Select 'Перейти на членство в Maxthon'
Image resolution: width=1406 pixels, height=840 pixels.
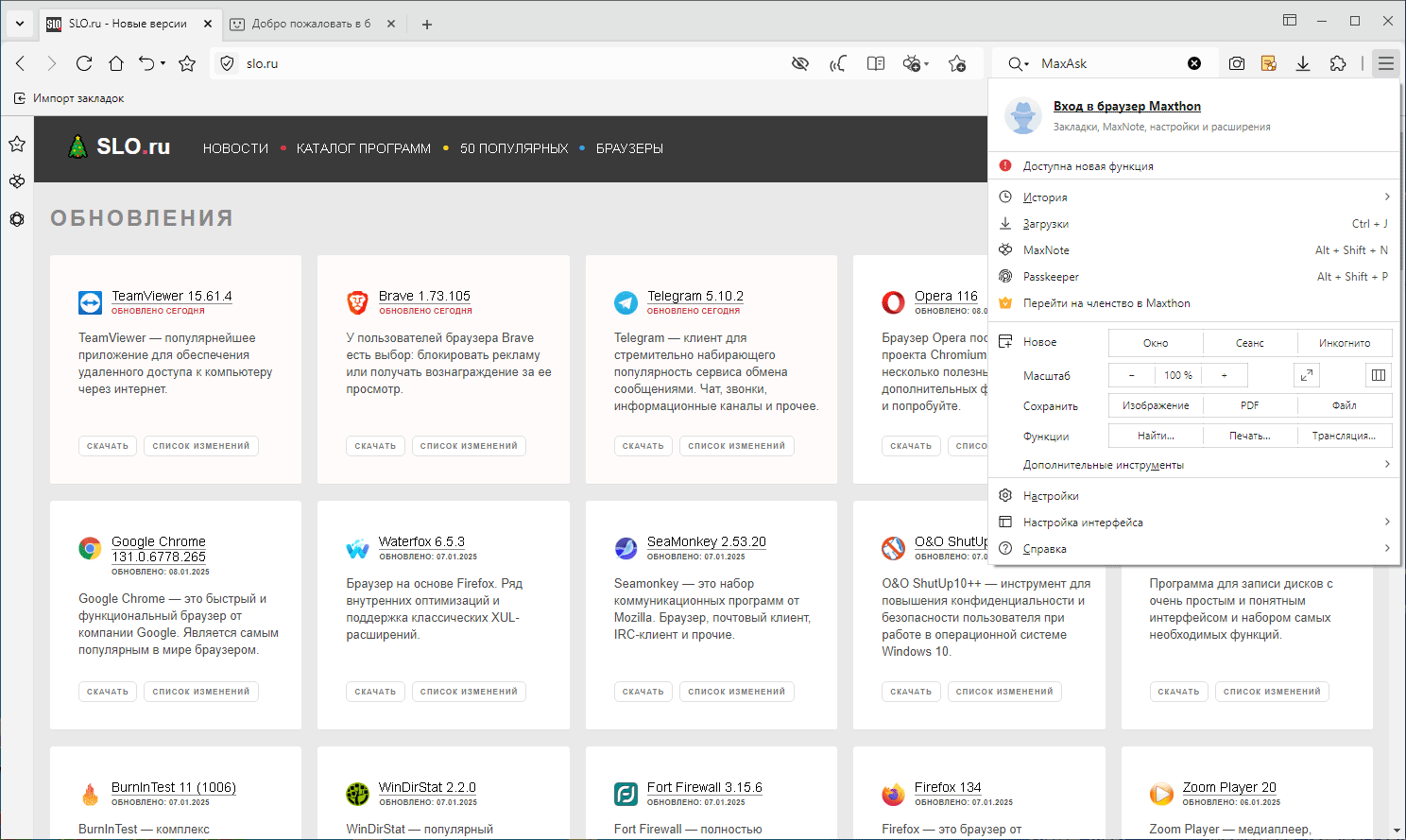click(x=1193, y=303)
